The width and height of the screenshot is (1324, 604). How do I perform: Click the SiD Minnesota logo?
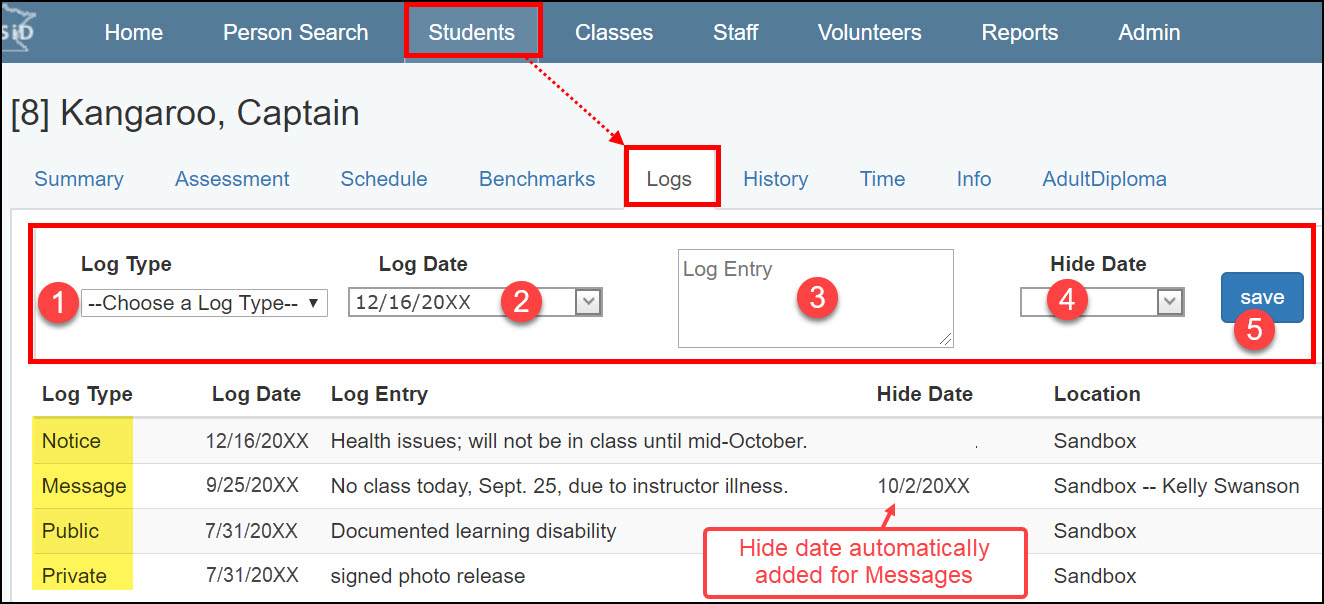point(18,30)
